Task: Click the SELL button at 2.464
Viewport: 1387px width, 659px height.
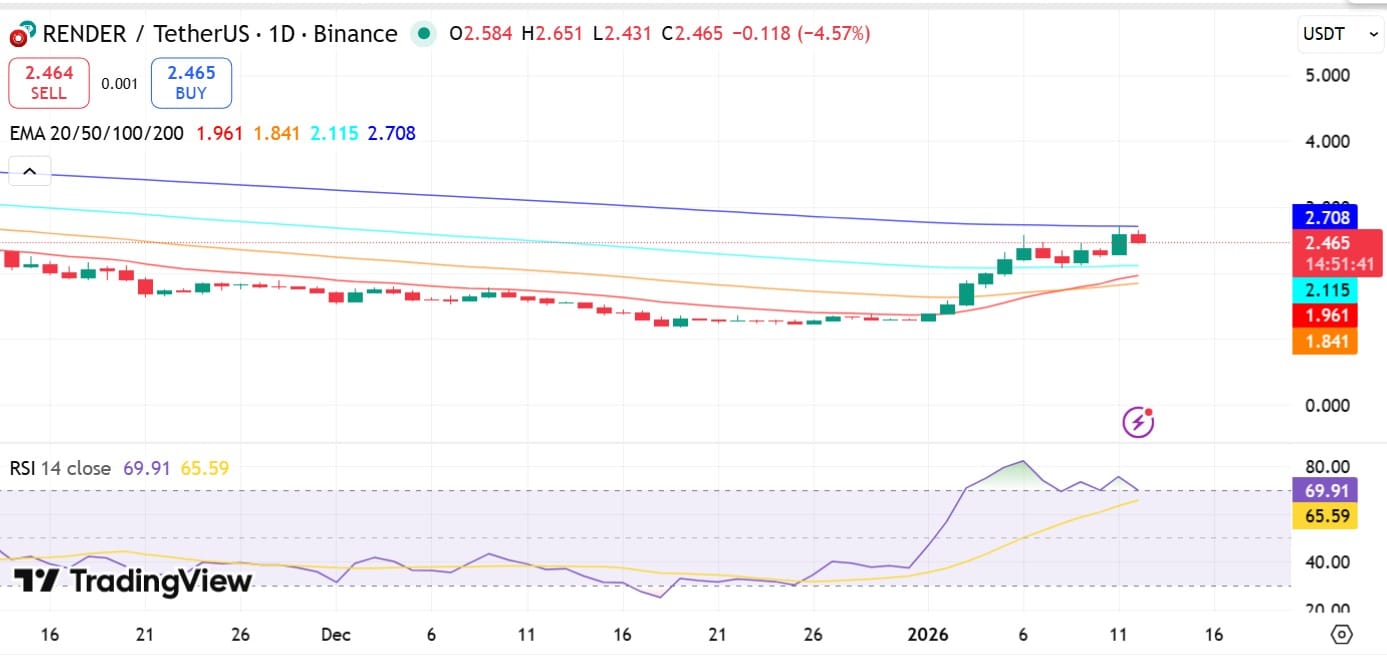Action: 48,83
